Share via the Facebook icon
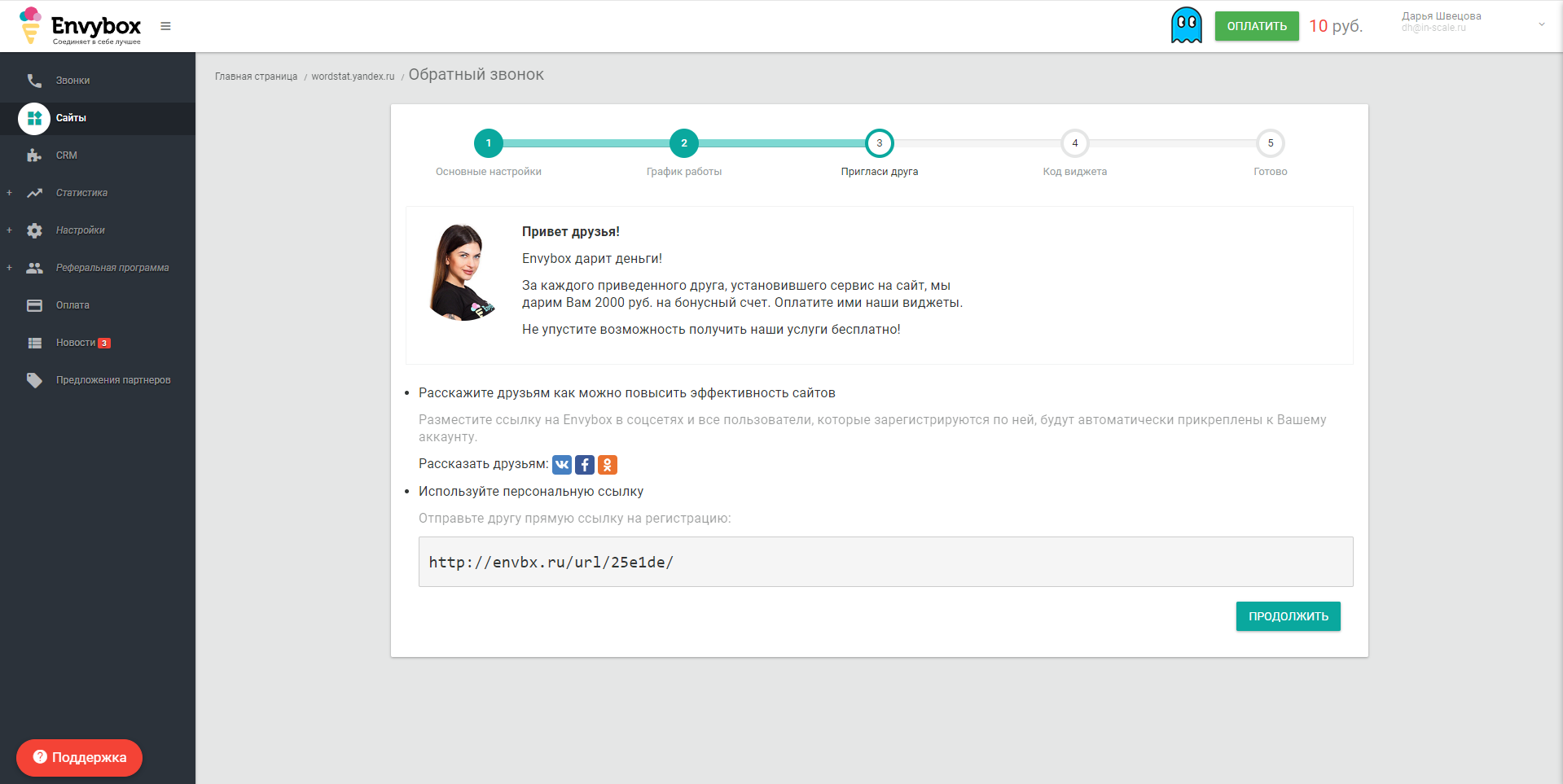Screen dimensions: 1563x784 [585, 464]
